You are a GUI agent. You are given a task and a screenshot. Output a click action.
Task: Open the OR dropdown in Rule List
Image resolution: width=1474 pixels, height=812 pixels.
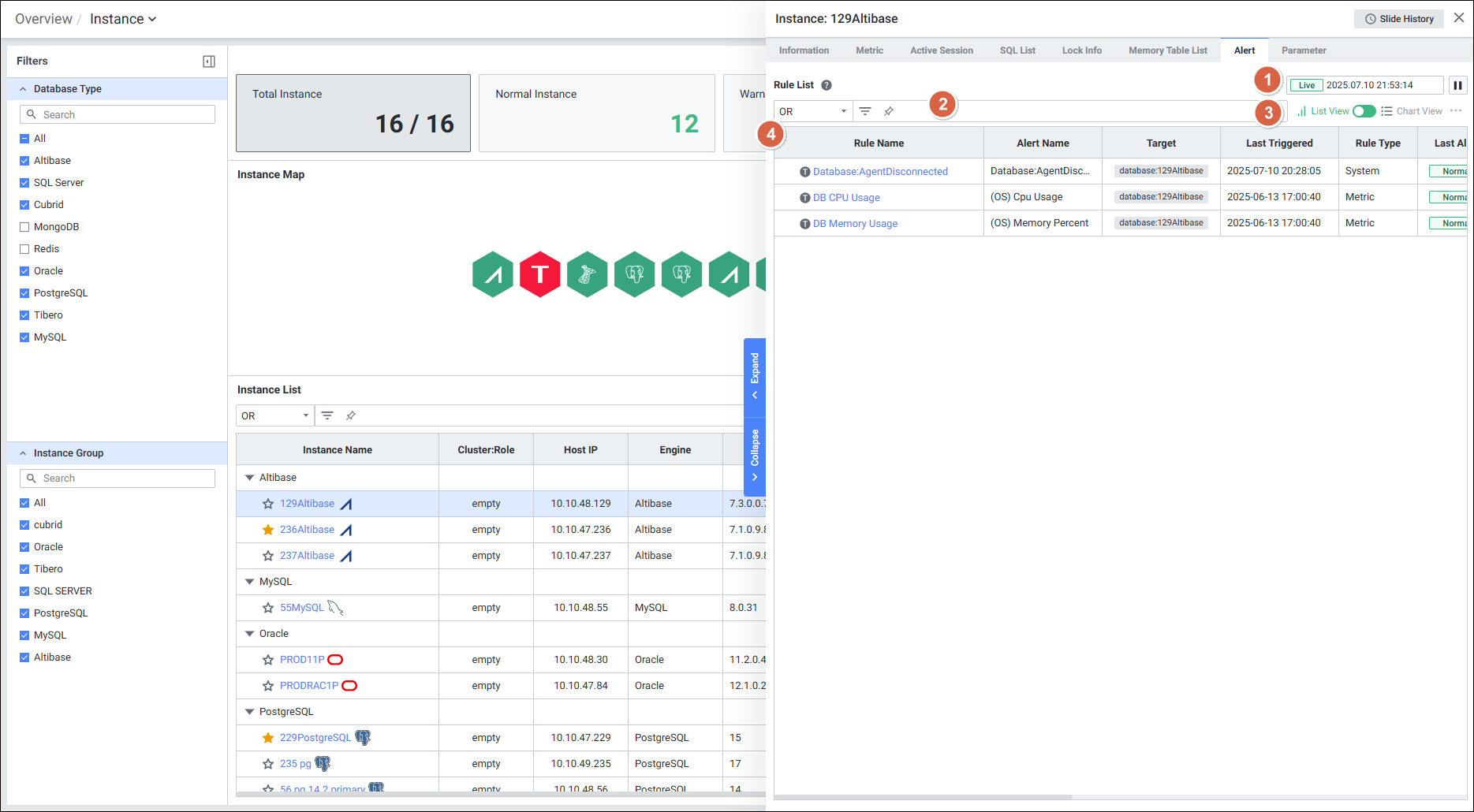tap(812, 111)
